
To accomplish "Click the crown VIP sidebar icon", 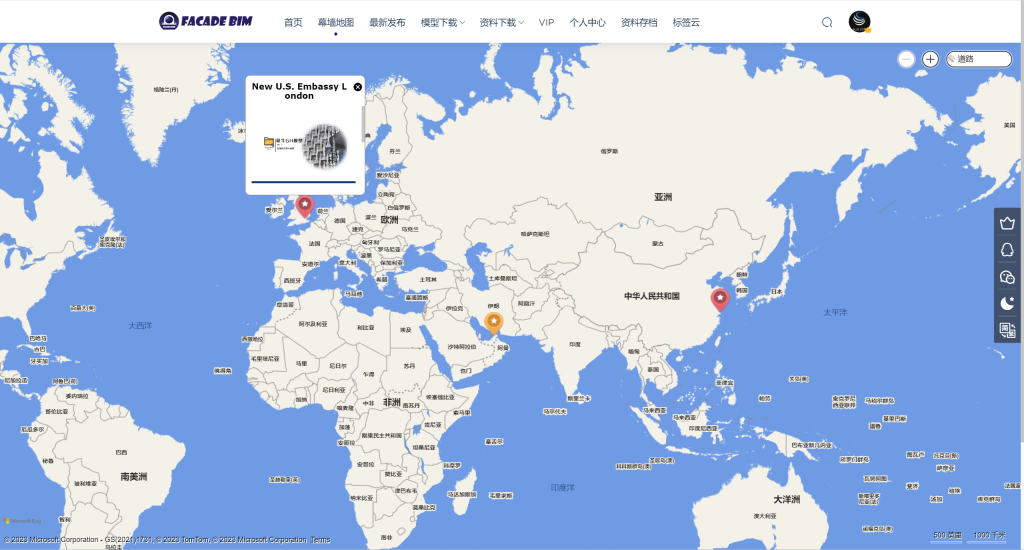I will click(x=1007, y=223).
